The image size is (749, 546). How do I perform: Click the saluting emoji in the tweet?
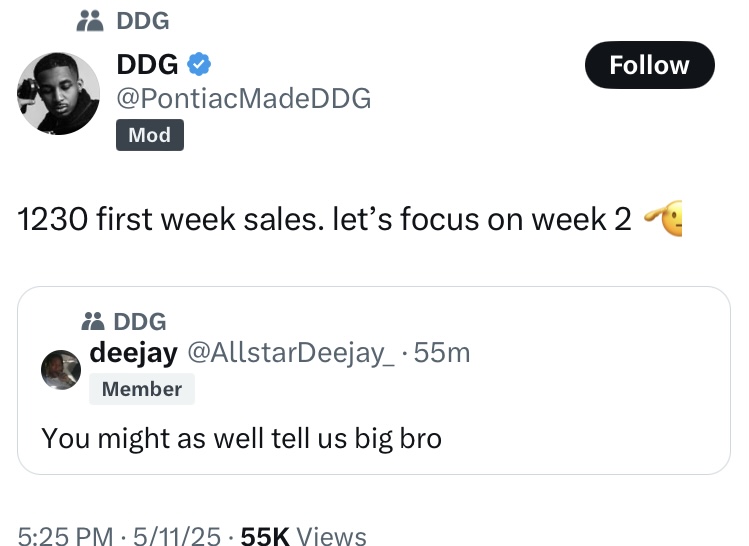point(664,218)
